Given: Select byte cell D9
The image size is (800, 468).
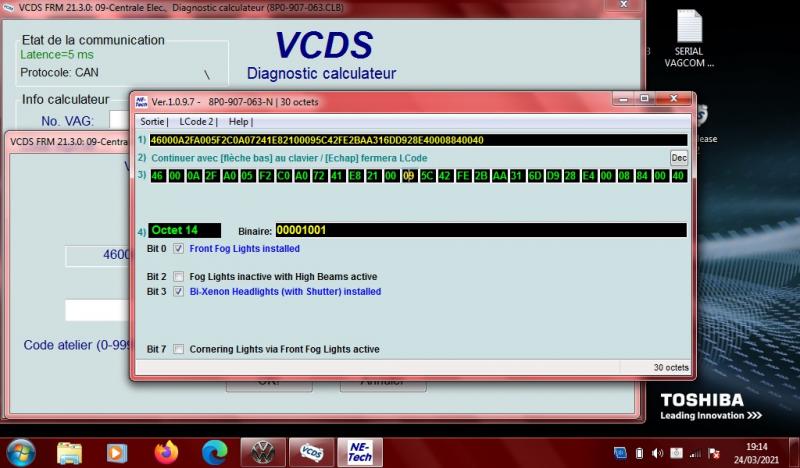Looking at the screenshot, I should (x=553, y=176).
